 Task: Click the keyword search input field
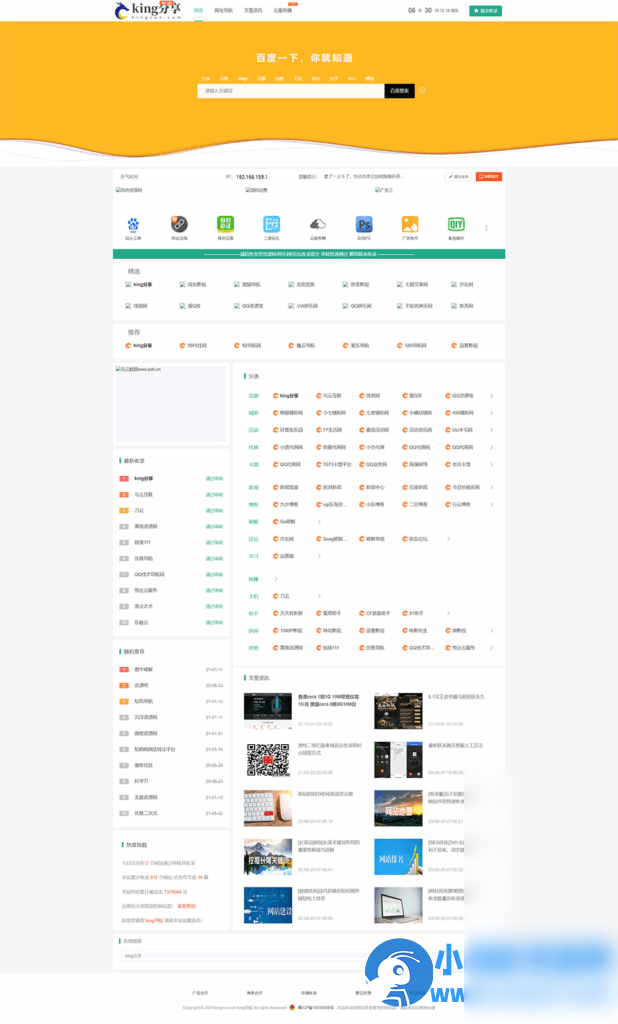click(x=291, y=91)
